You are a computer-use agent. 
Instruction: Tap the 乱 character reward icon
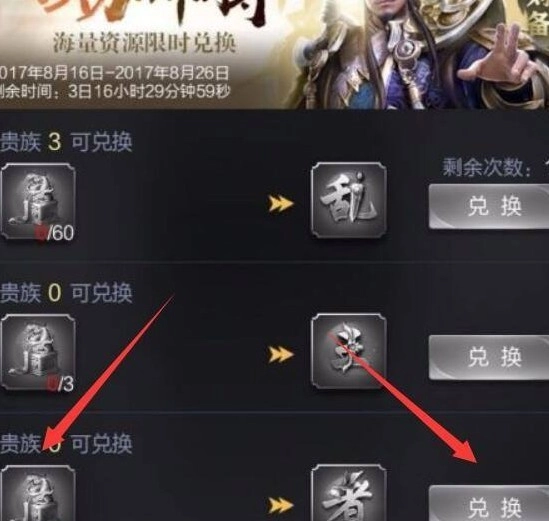coord(349,200)
